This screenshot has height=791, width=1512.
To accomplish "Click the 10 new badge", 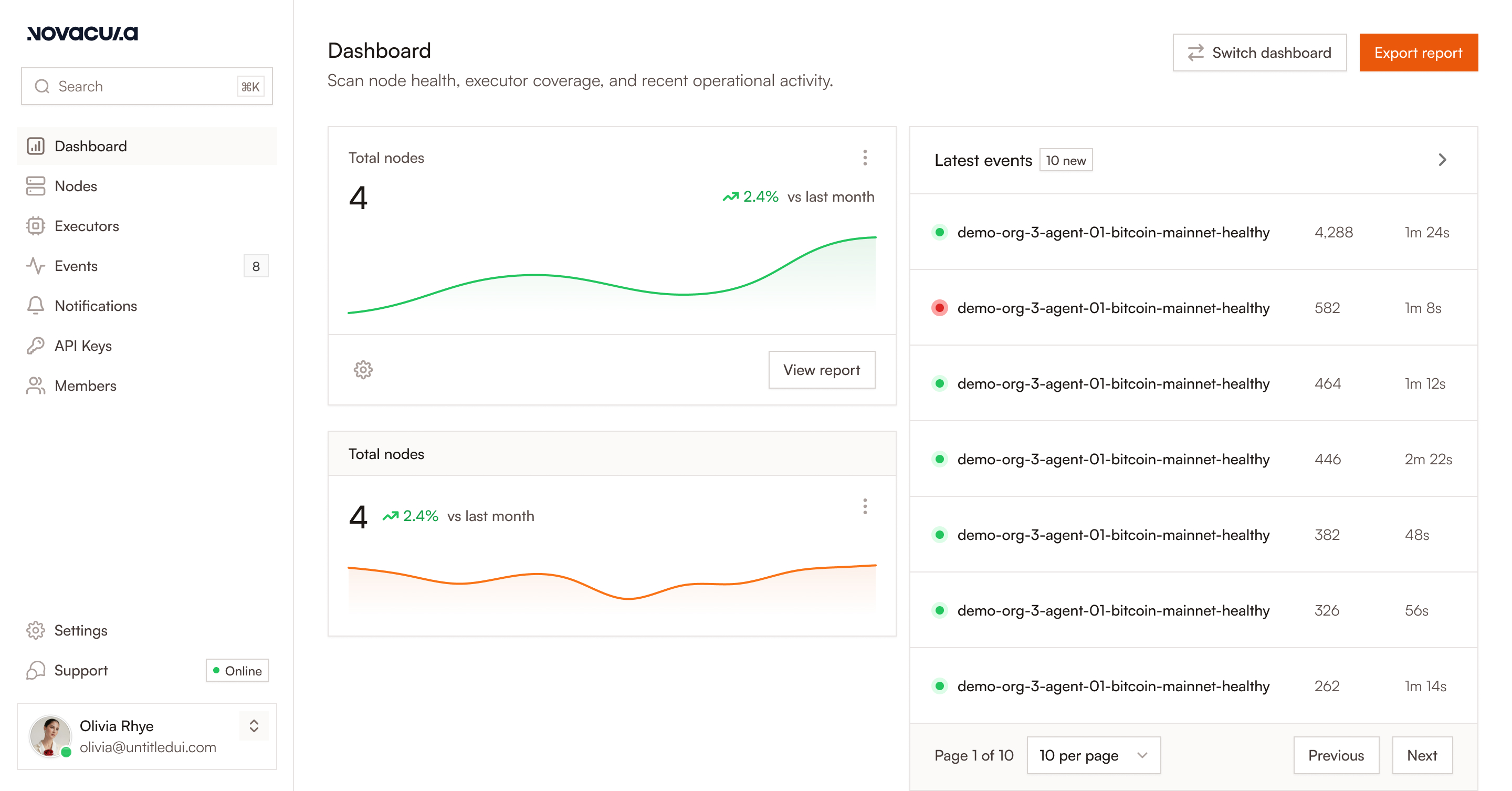I will 1065,160.
